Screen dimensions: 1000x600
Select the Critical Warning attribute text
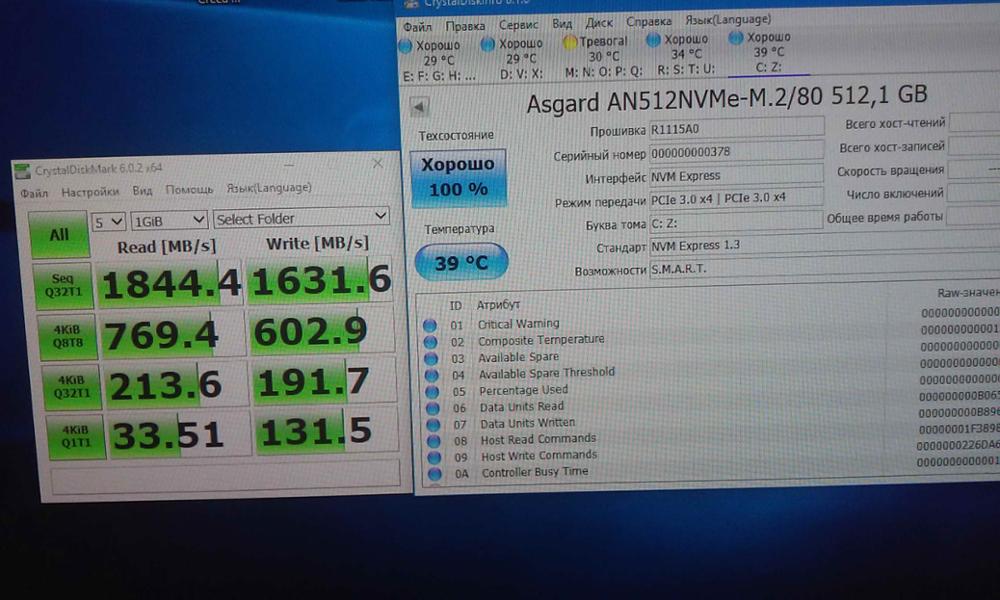tap(518, 324)
